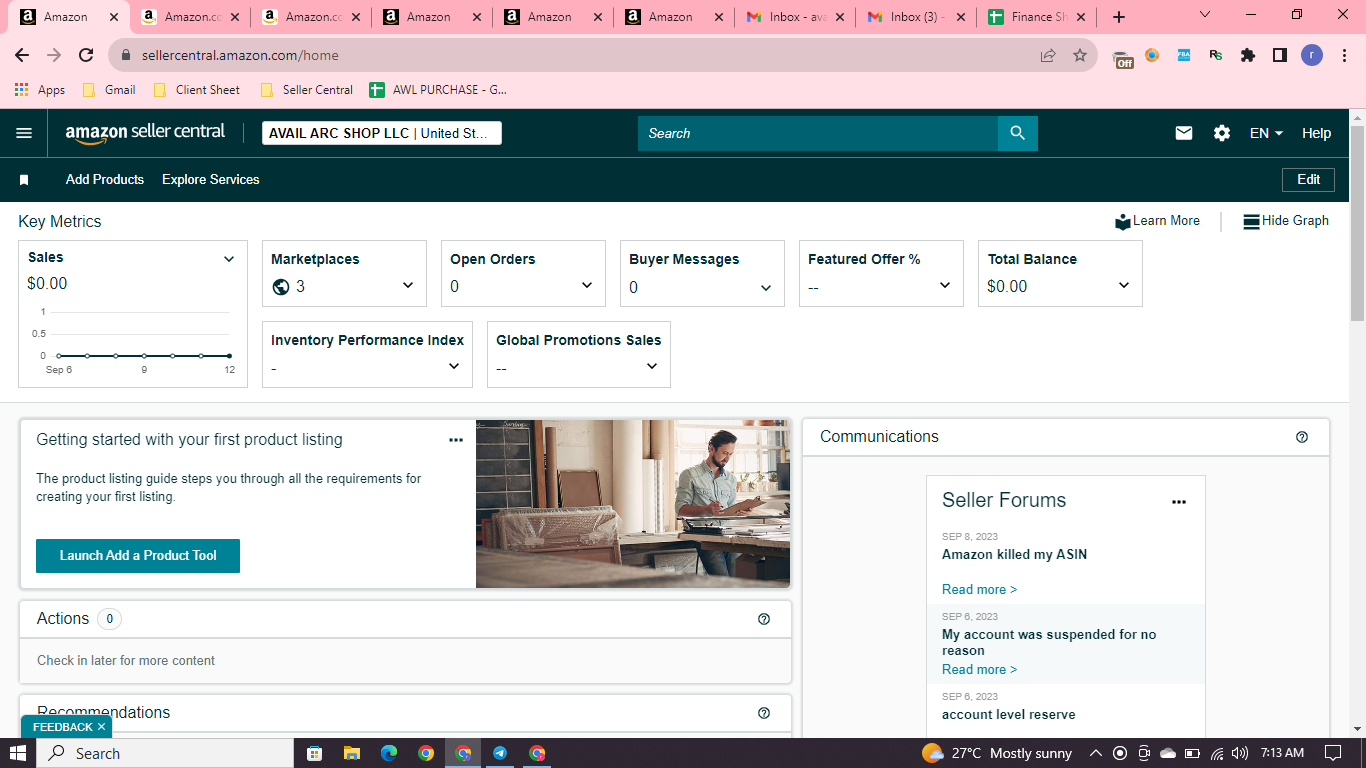Open Microsoft Edge from the taskbar

[x=389, y=753]
